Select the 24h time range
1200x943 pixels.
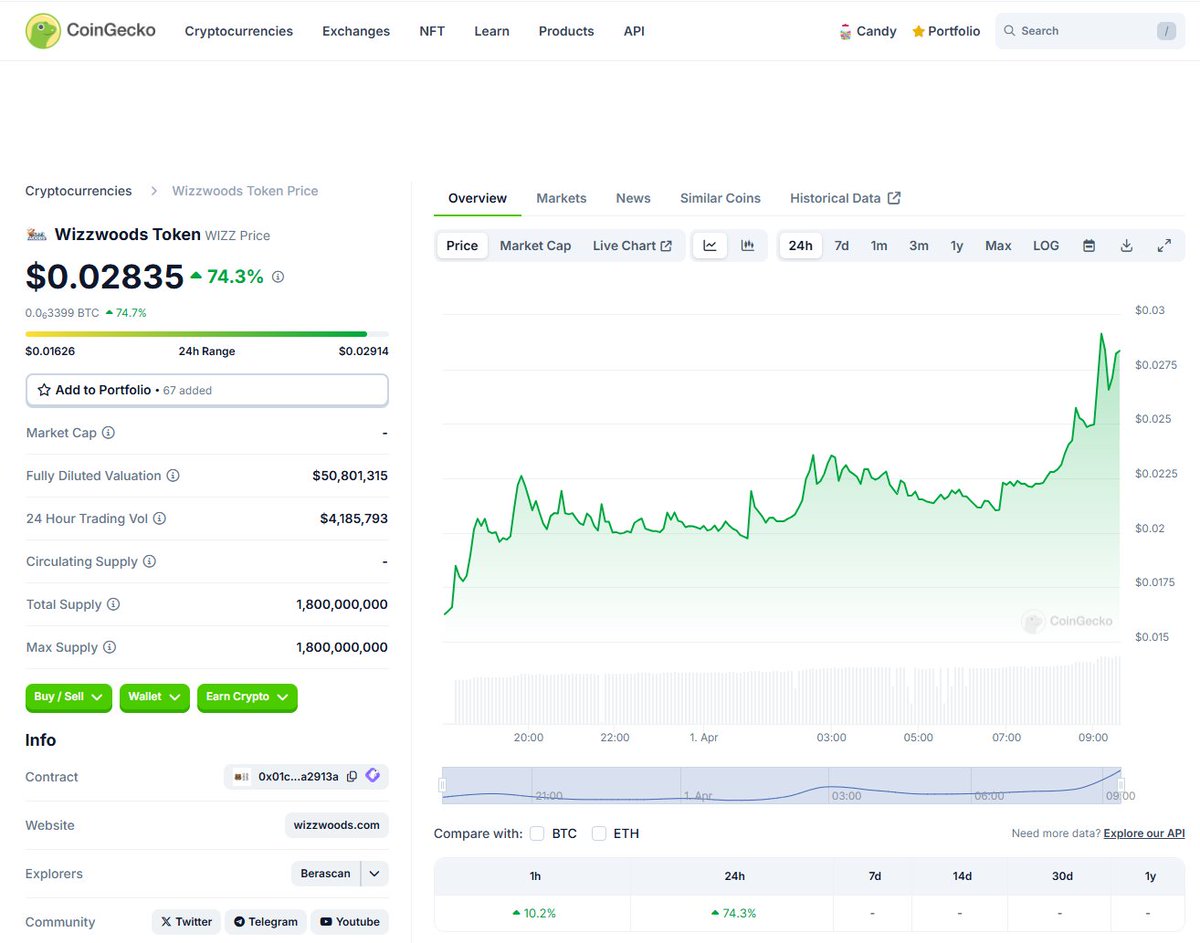coord(800,245)
